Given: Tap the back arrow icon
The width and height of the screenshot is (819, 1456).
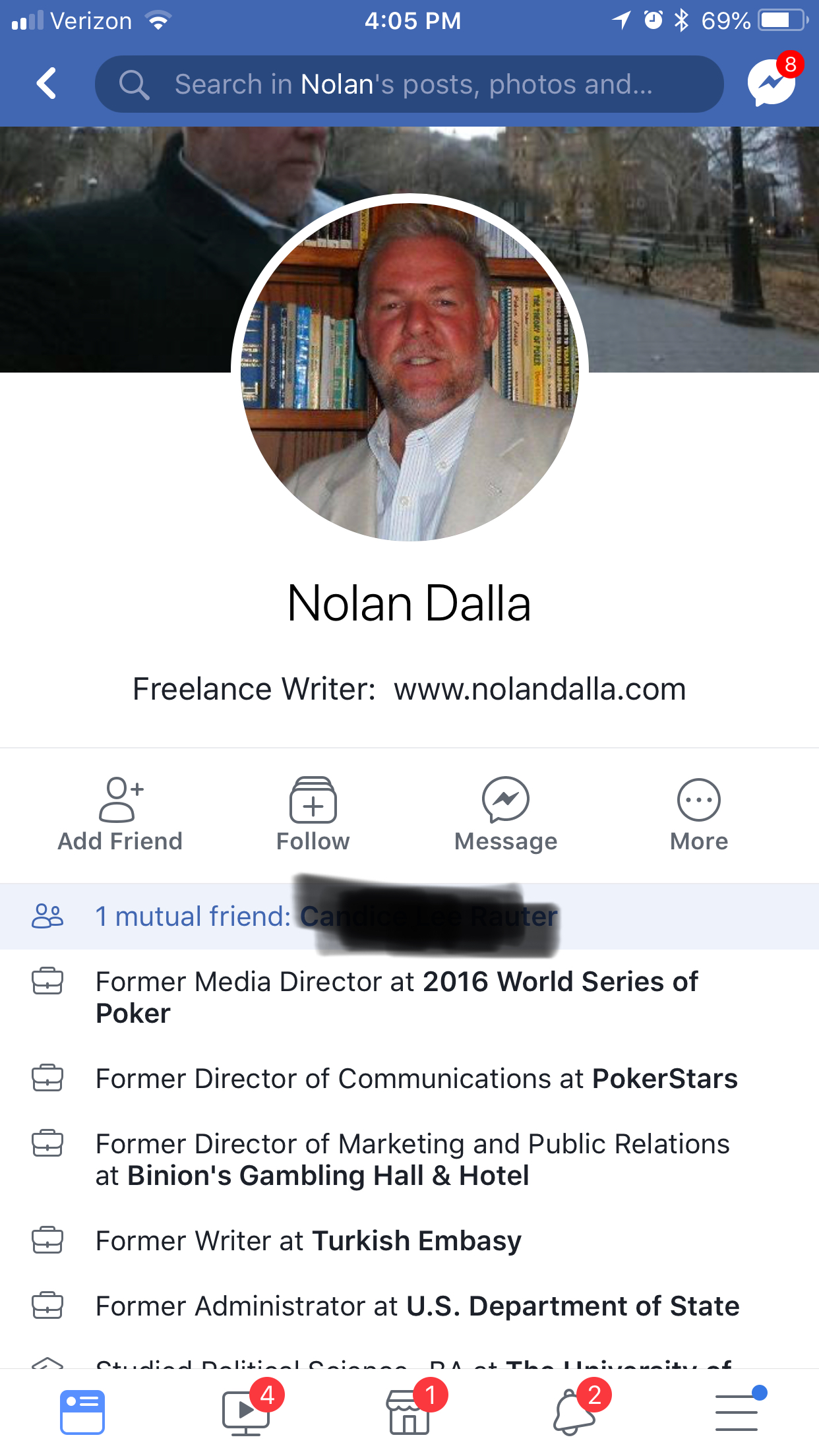Looking at the screenshot, I should [x=46, y=84].
